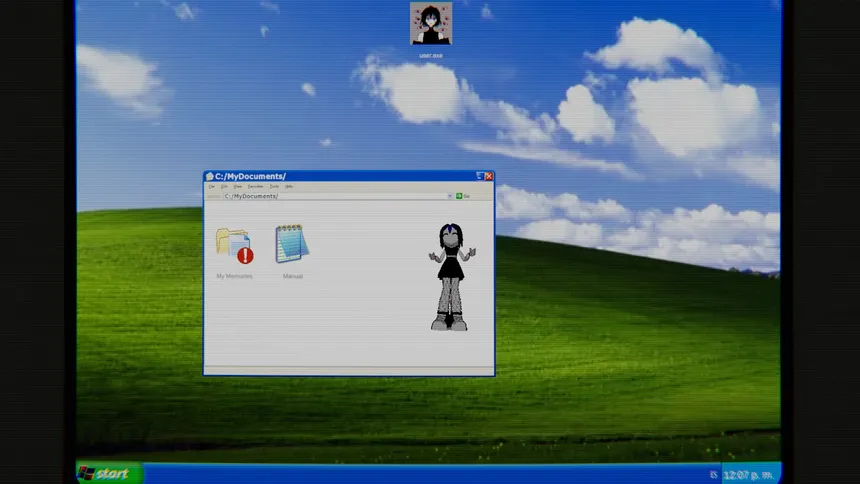Click the taskbar clock showing 12:07 p. m.
Viewport: 860px width, 484px height.
(x=749, y=475)
